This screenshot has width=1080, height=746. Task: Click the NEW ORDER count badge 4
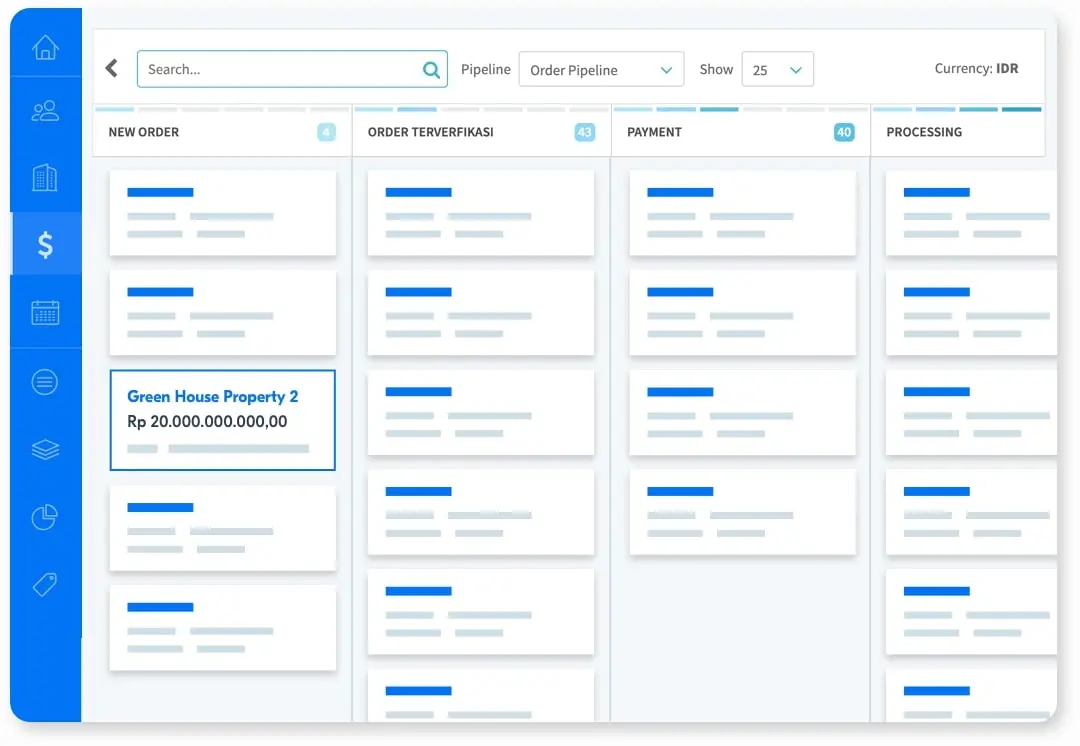[326, 132]
